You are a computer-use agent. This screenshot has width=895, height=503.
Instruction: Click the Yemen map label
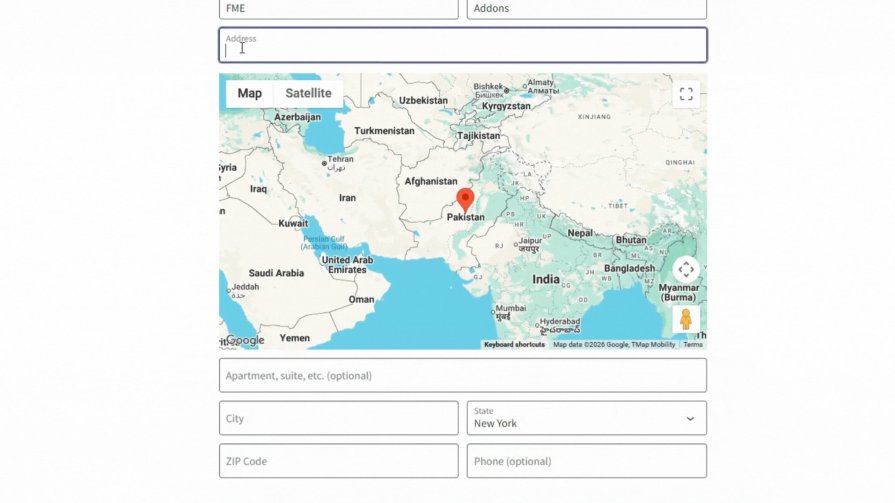(295, 338)
